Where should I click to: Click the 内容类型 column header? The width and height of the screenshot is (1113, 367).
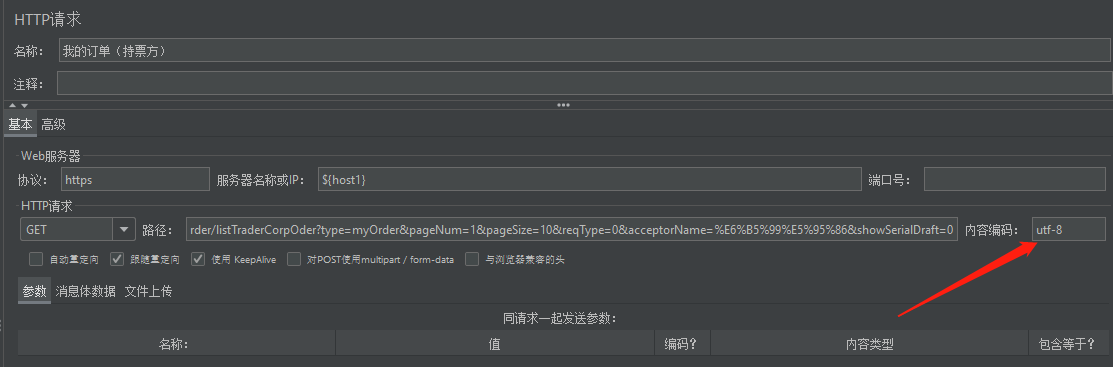(869, 344)
